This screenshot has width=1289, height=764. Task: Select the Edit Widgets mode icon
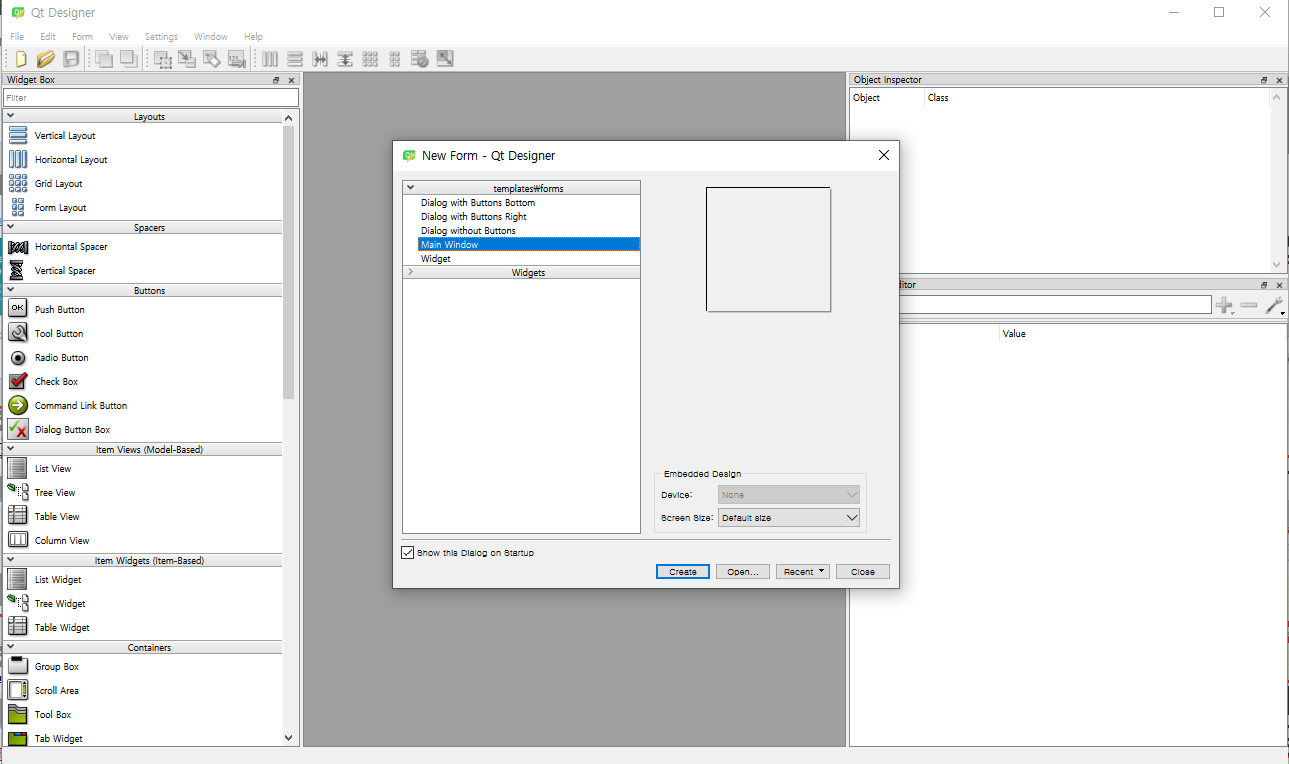162,59
